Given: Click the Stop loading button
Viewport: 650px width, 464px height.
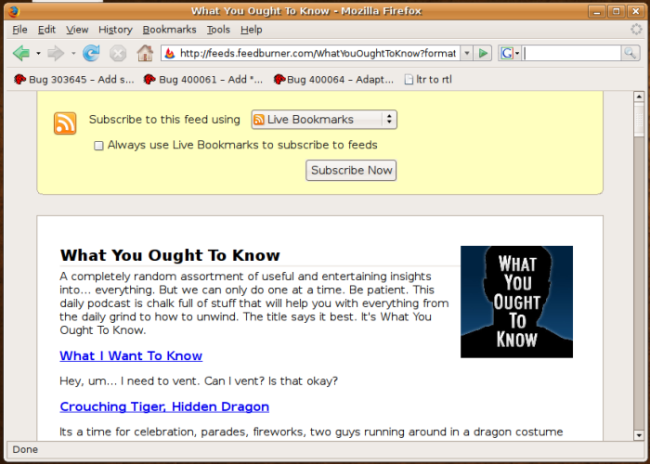Looking at the screenshot, I should pos(118,53).
